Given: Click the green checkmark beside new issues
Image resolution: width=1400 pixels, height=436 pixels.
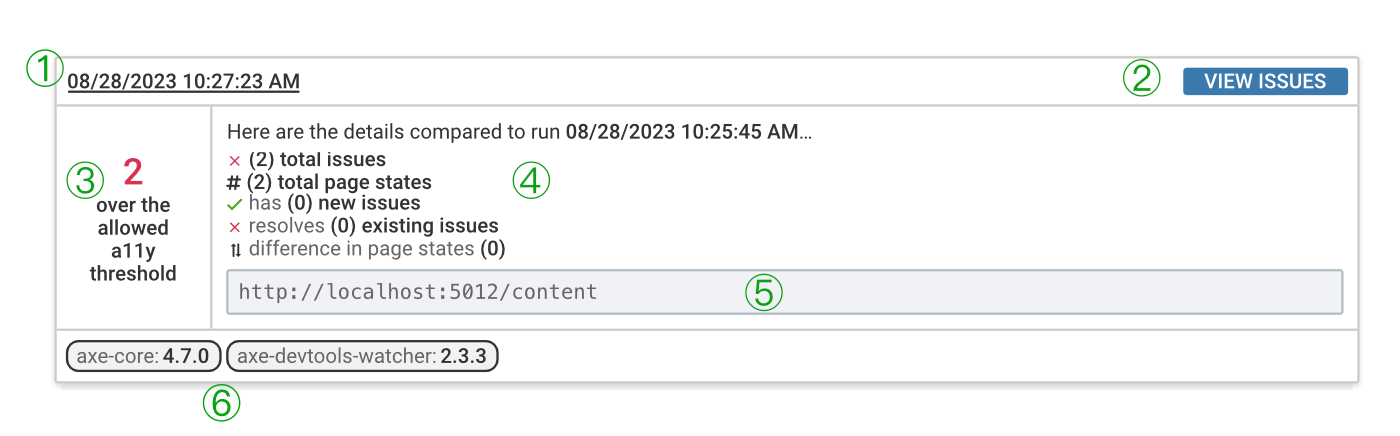Looking at the screenshot, I should pyautogui.click(x=235, y=204).
